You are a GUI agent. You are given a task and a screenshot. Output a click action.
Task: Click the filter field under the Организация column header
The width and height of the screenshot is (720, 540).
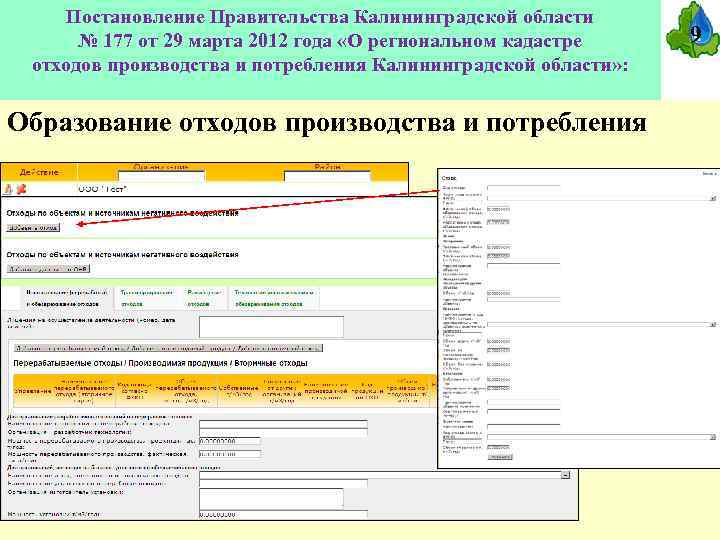pyautogui.click(x=161, y=176)
